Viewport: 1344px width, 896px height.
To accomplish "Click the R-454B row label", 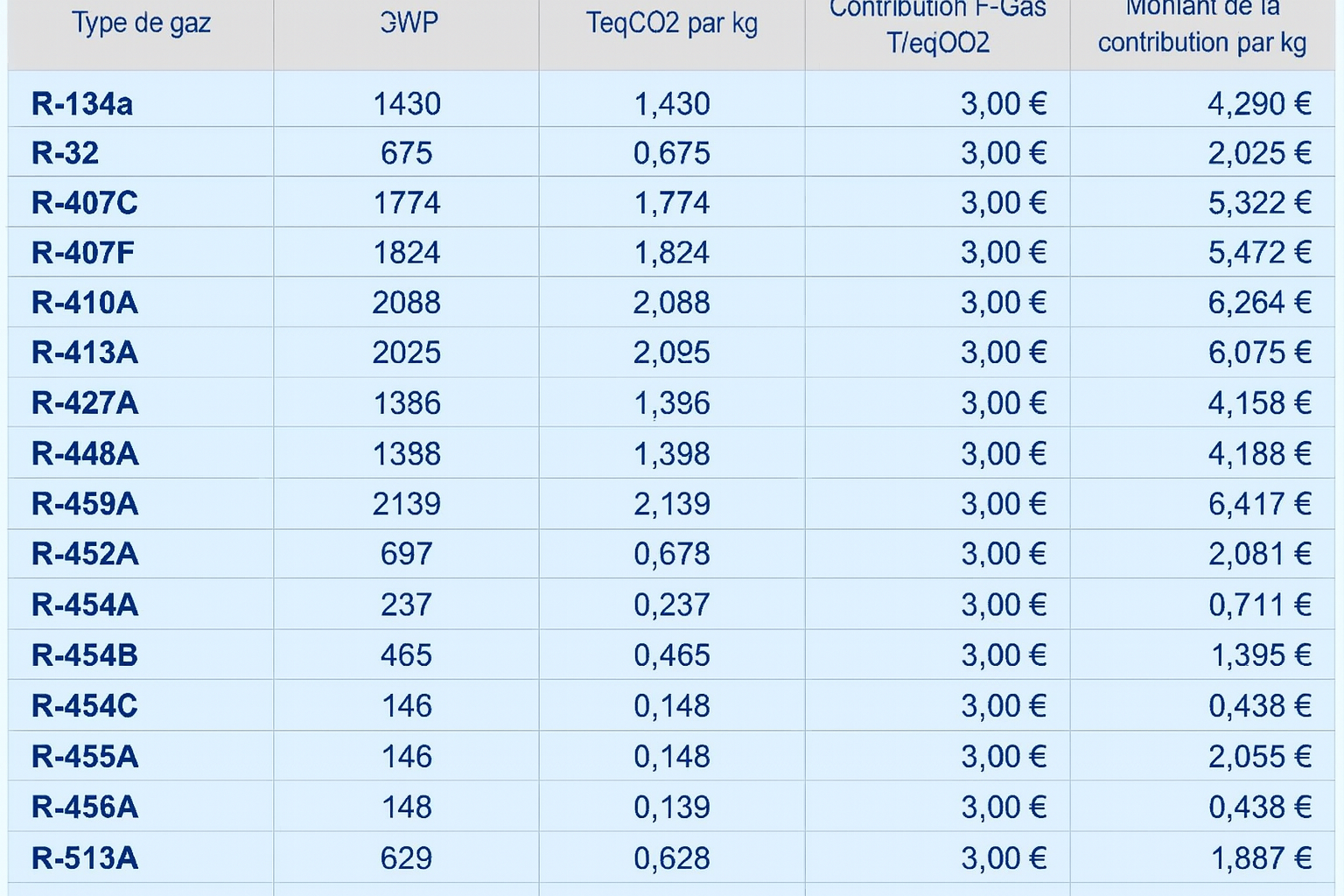I will click(85, 655).
